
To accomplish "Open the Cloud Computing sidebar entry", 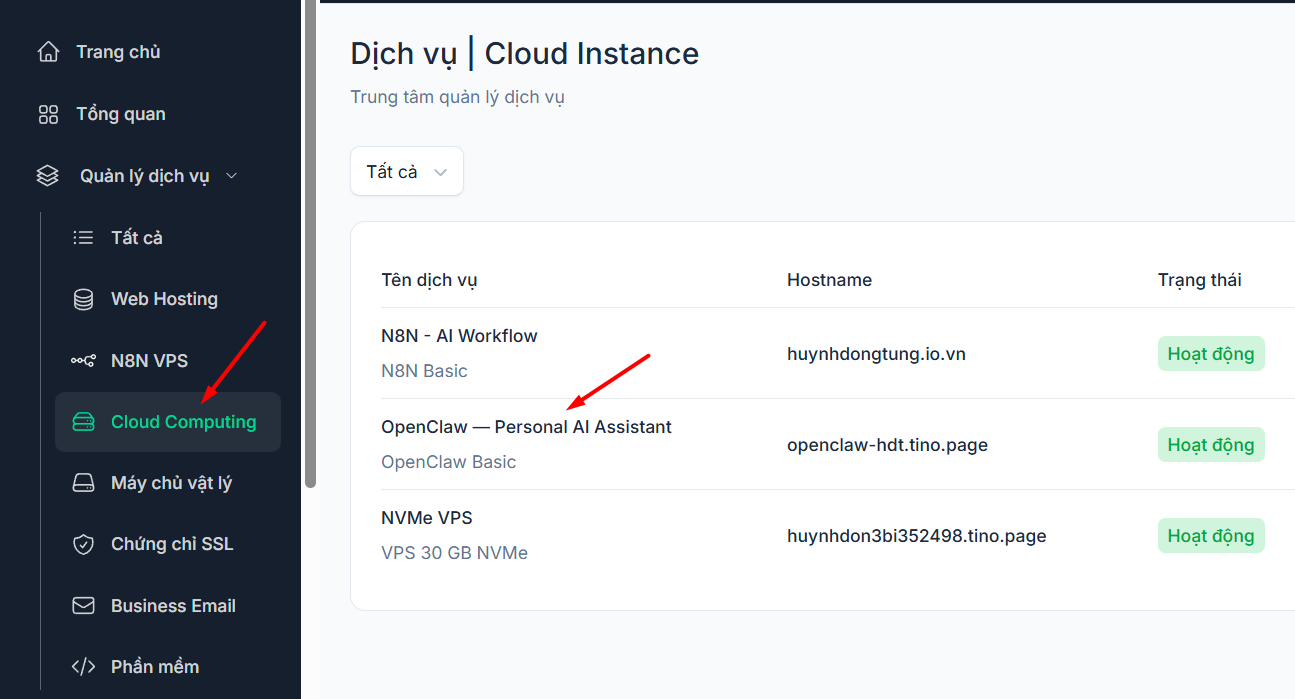I will coord(167,421).
